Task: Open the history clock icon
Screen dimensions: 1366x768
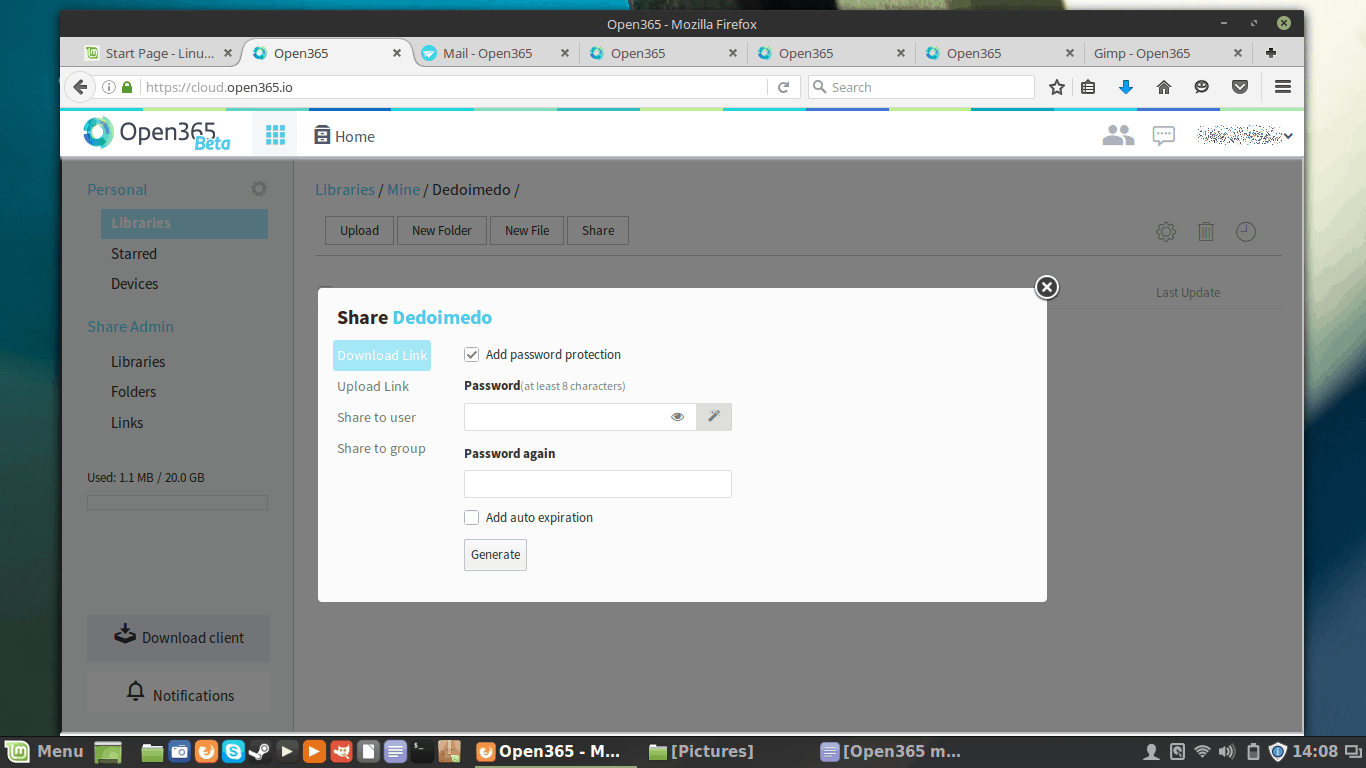Action: click(1245, 232)
